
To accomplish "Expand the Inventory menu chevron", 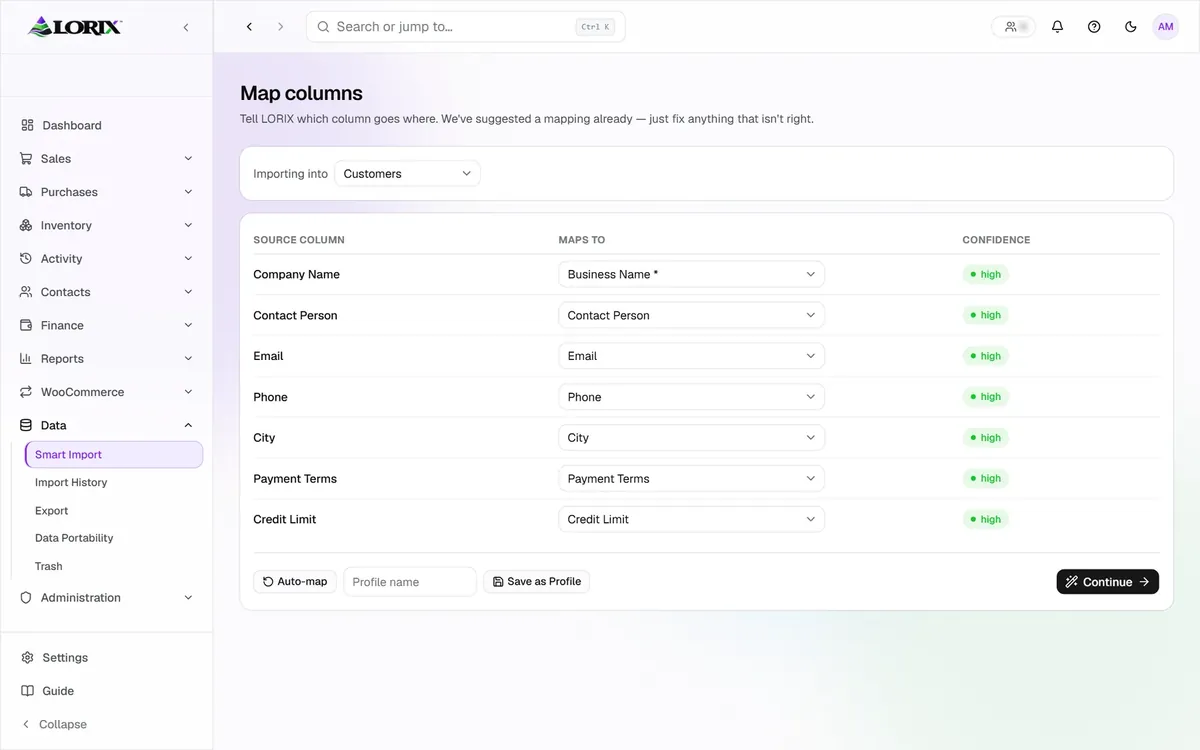I will click(x=188, y=225).
